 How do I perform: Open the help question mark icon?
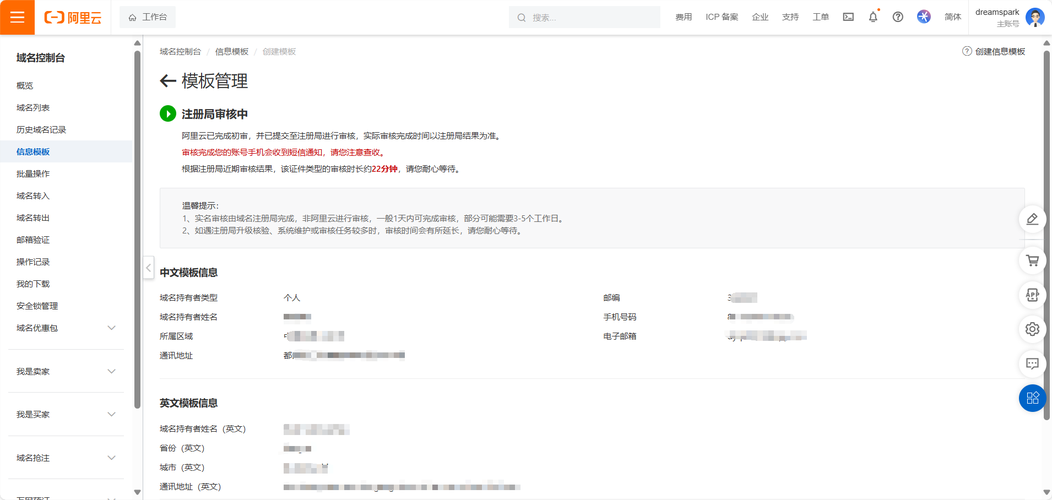coord(898,17)
